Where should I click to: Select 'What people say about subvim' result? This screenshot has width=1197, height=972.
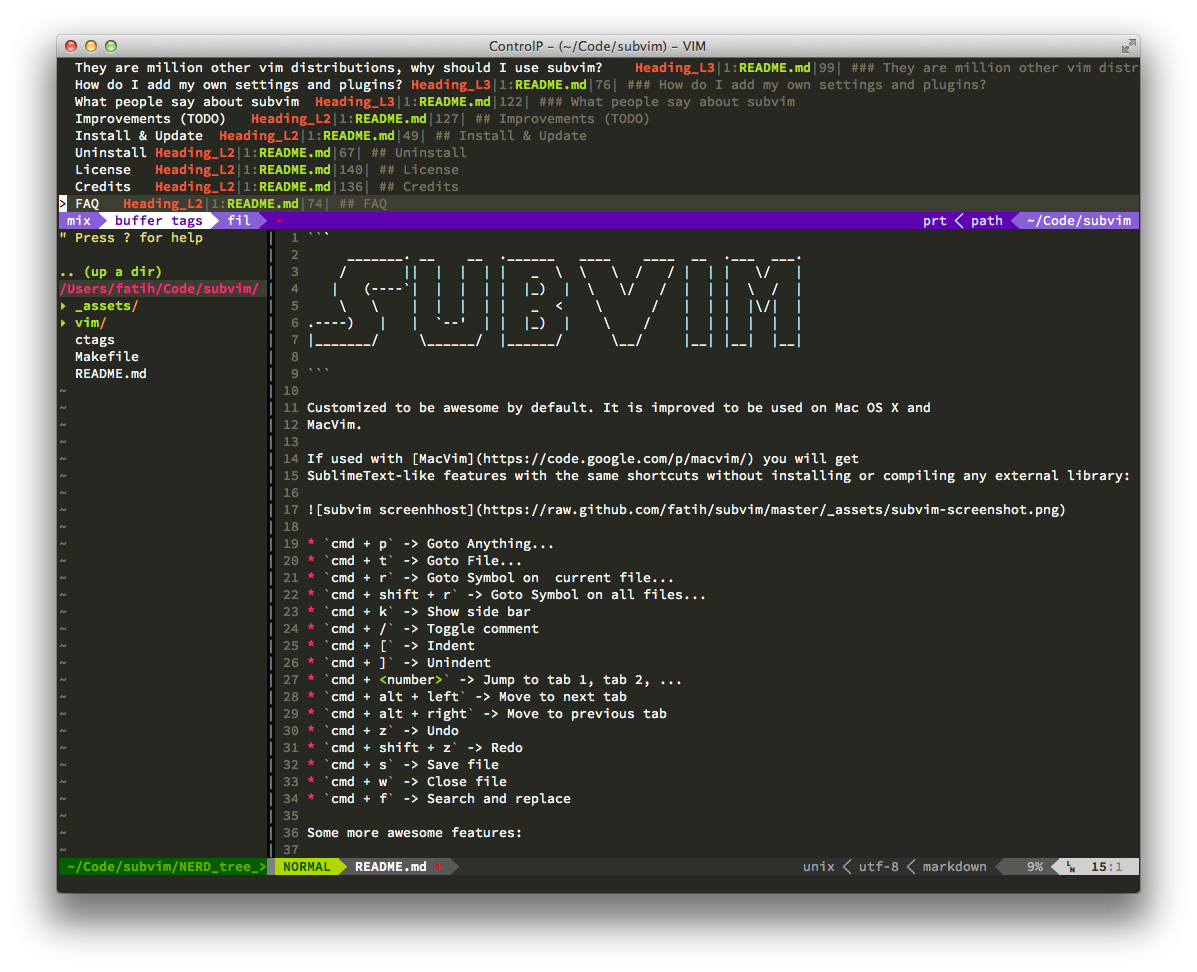click(599, 102)
